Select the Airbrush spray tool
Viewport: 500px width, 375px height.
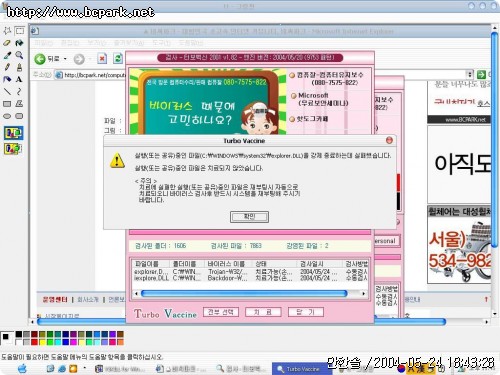pyautogui.click(x=7, y=79)
